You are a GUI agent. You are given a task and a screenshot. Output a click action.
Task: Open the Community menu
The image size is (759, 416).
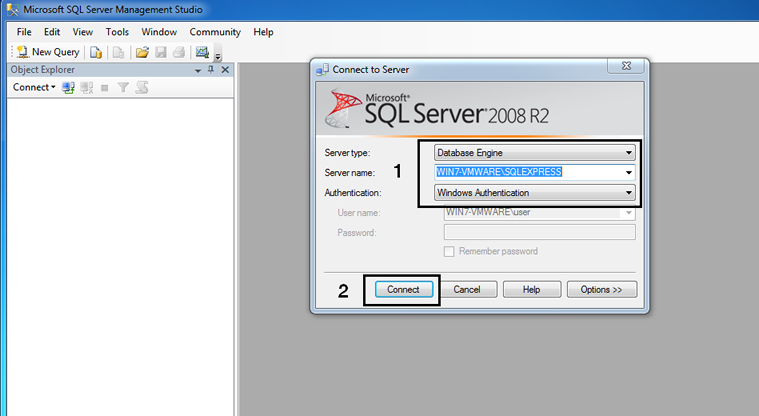coord(215,32)
